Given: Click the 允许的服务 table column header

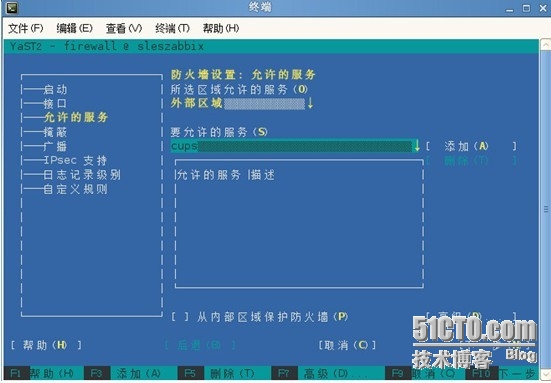Looking at the screenshot, I should pos(209,175).
